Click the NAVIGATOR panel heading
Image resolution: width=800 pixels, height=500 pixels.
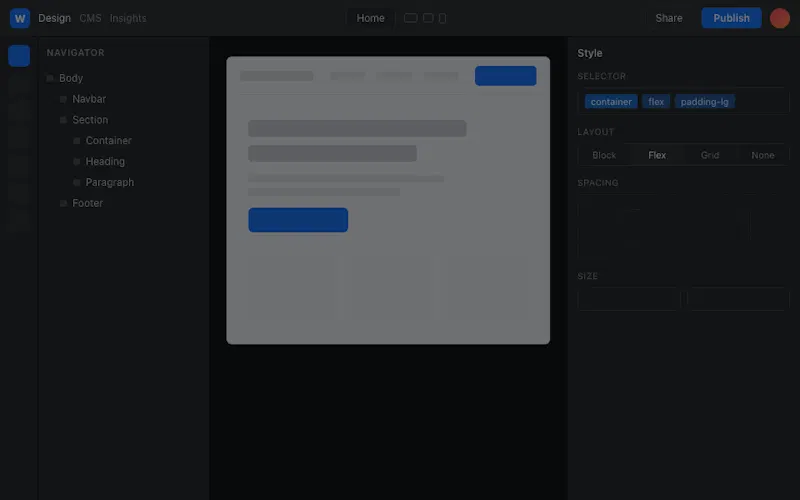point(76,53)
